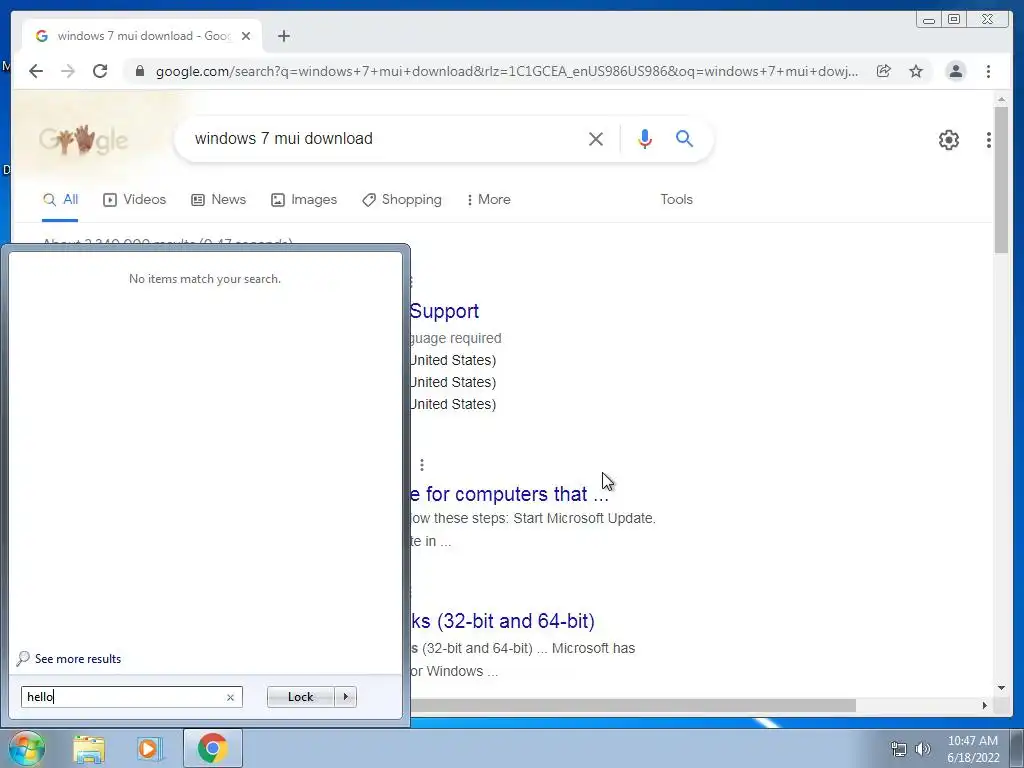The image size is (1024, 768).
Task: Open three-dot options above 'for computers that' result
Action: point(422,464)
